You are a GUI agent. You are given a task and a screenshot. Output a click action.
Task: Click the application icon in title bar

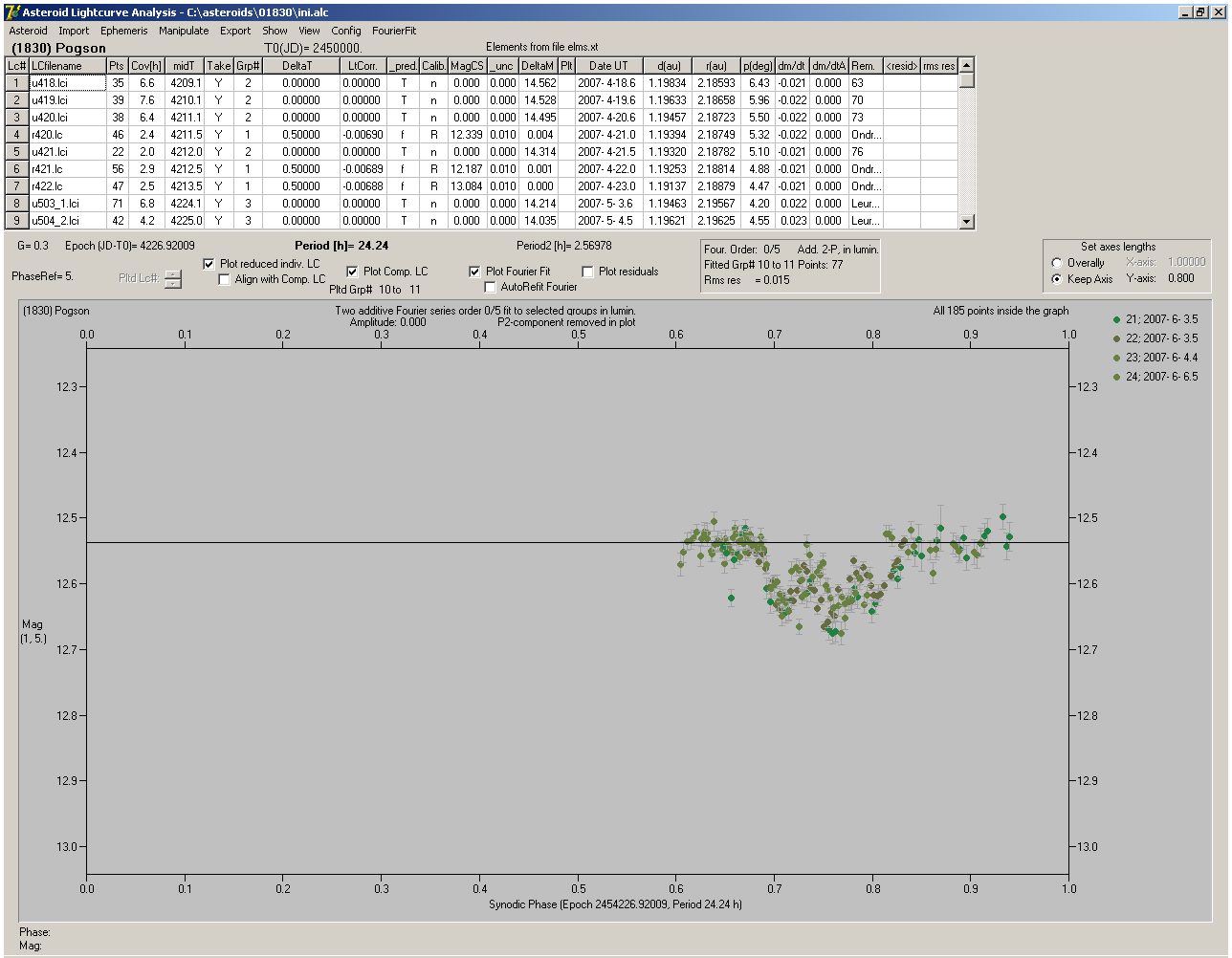click(12, 11)
